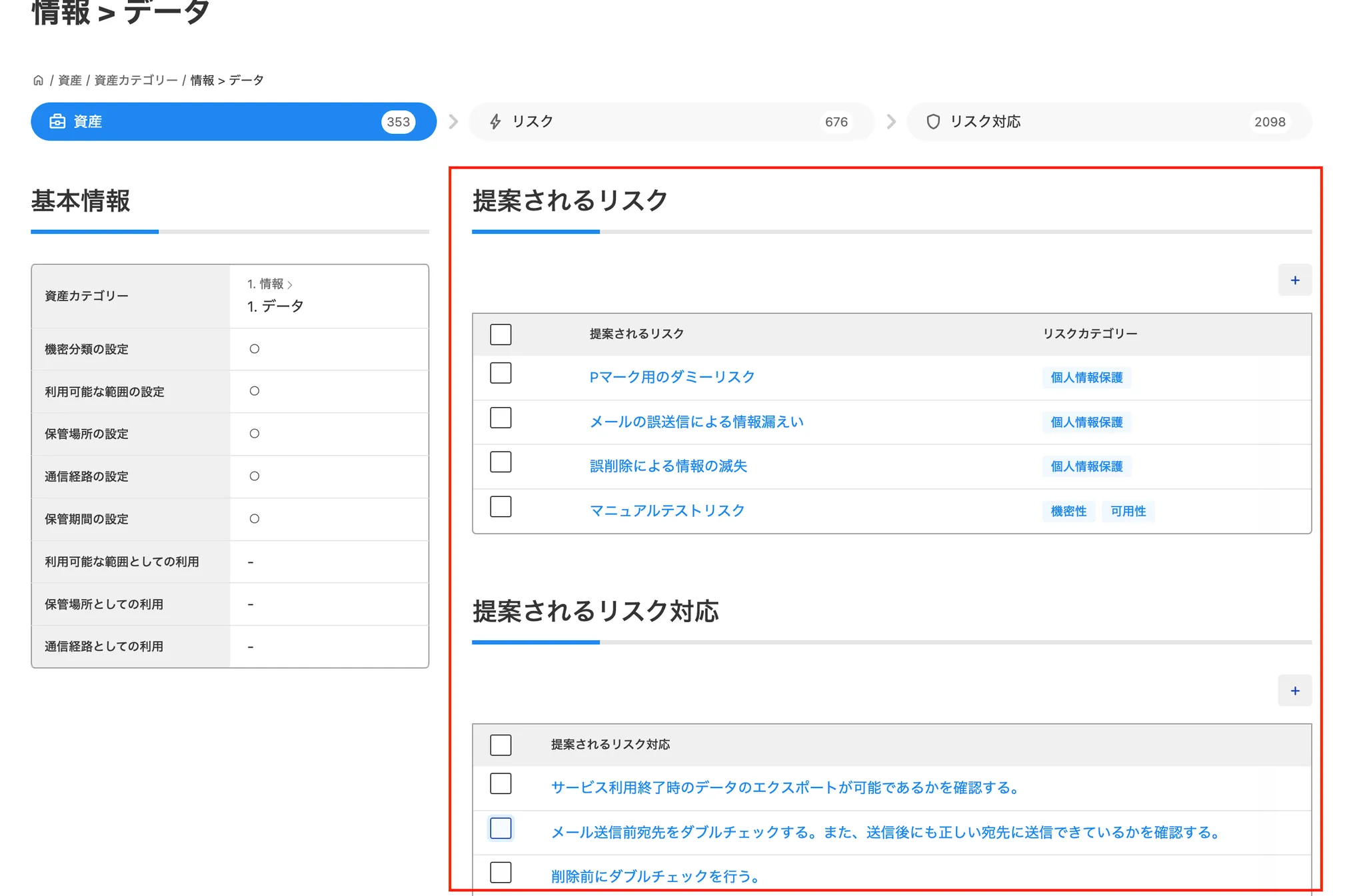The height and width of the screenshot is (896, 1365).
Task: Click the home icon in the breadcrumb
Action: click(x=38, y=80)
